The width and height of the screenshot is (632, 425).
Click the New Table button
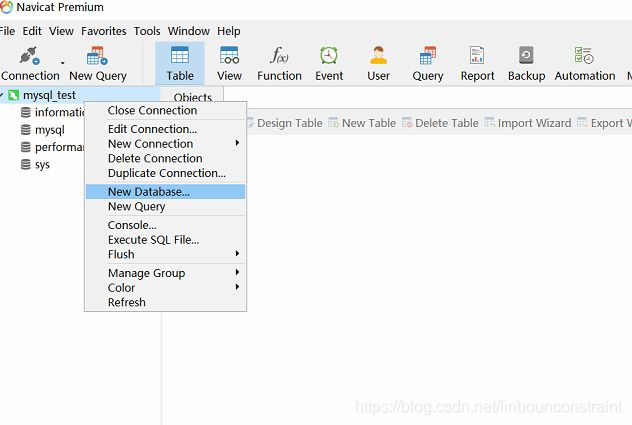[x=362, y=123]
